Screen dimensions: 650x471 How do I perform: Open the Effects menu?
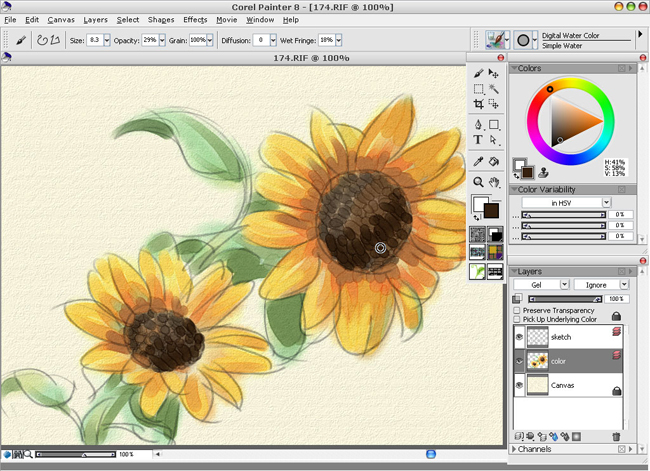pyautogui.click(x=195, y=20)
